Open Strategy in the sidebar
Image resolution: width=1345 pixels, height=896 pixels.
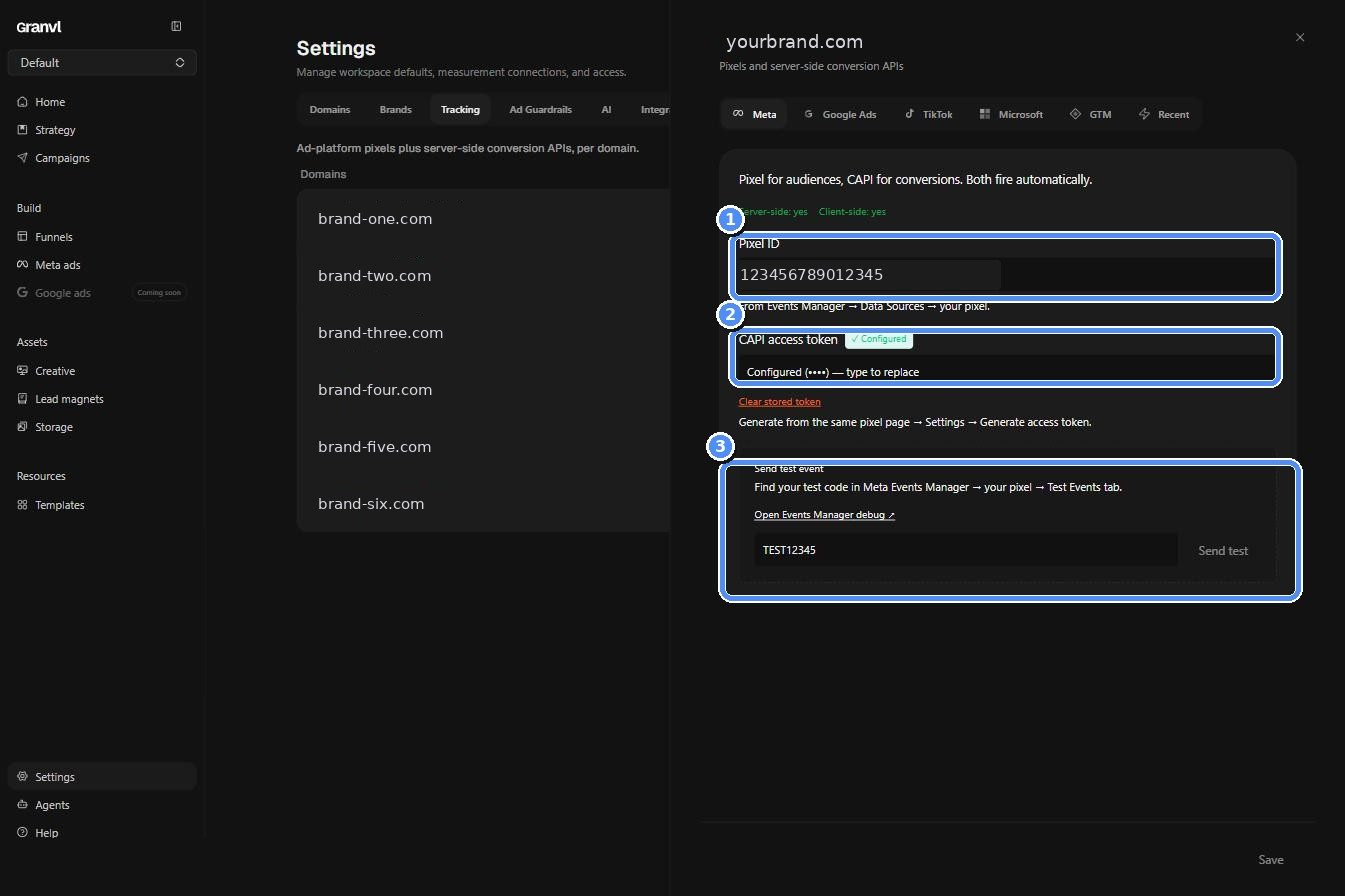click(102, 130)
